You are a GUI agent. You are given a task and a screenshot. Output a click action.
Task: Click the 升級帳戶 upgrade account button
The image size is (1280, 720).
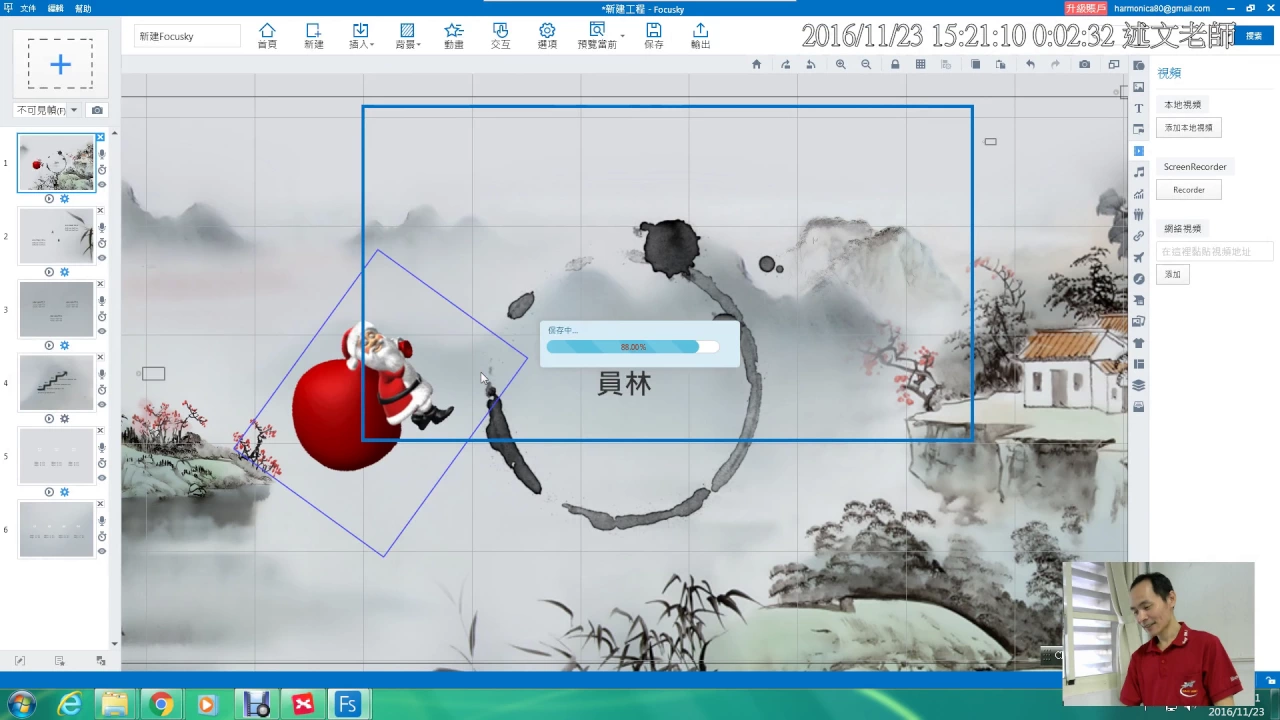click(x=1086, y=8)
